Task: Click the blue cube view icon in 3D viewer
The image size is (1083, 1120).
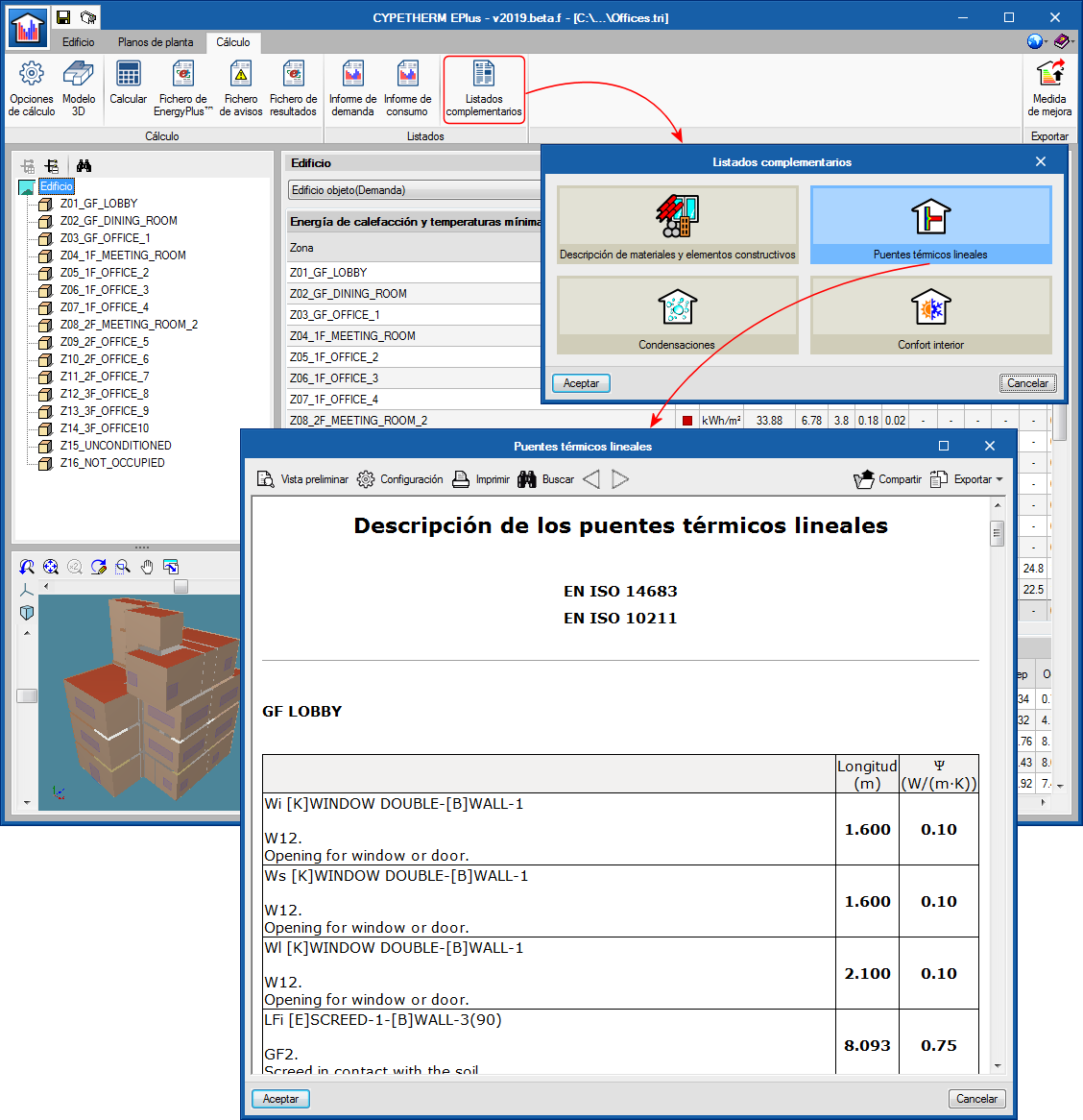Action: (27, 613)
